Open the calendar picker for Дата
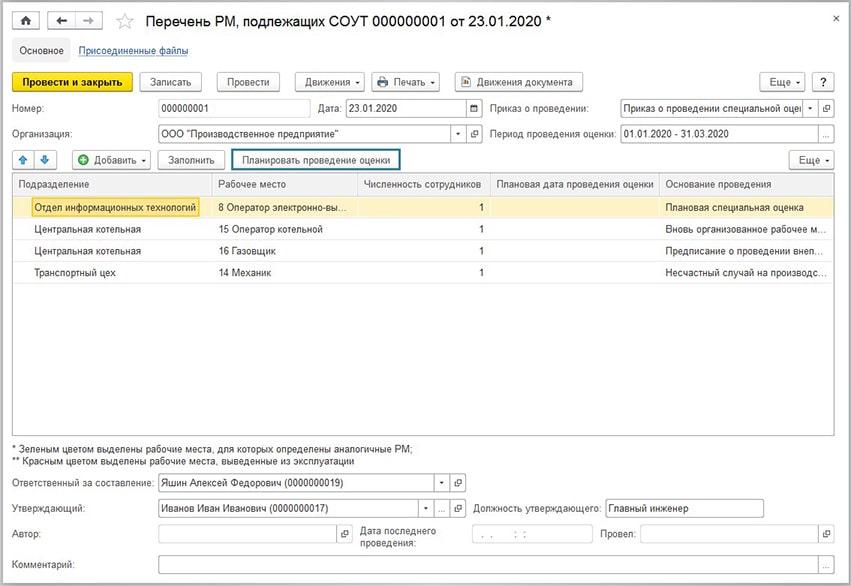 coord(474,109)
